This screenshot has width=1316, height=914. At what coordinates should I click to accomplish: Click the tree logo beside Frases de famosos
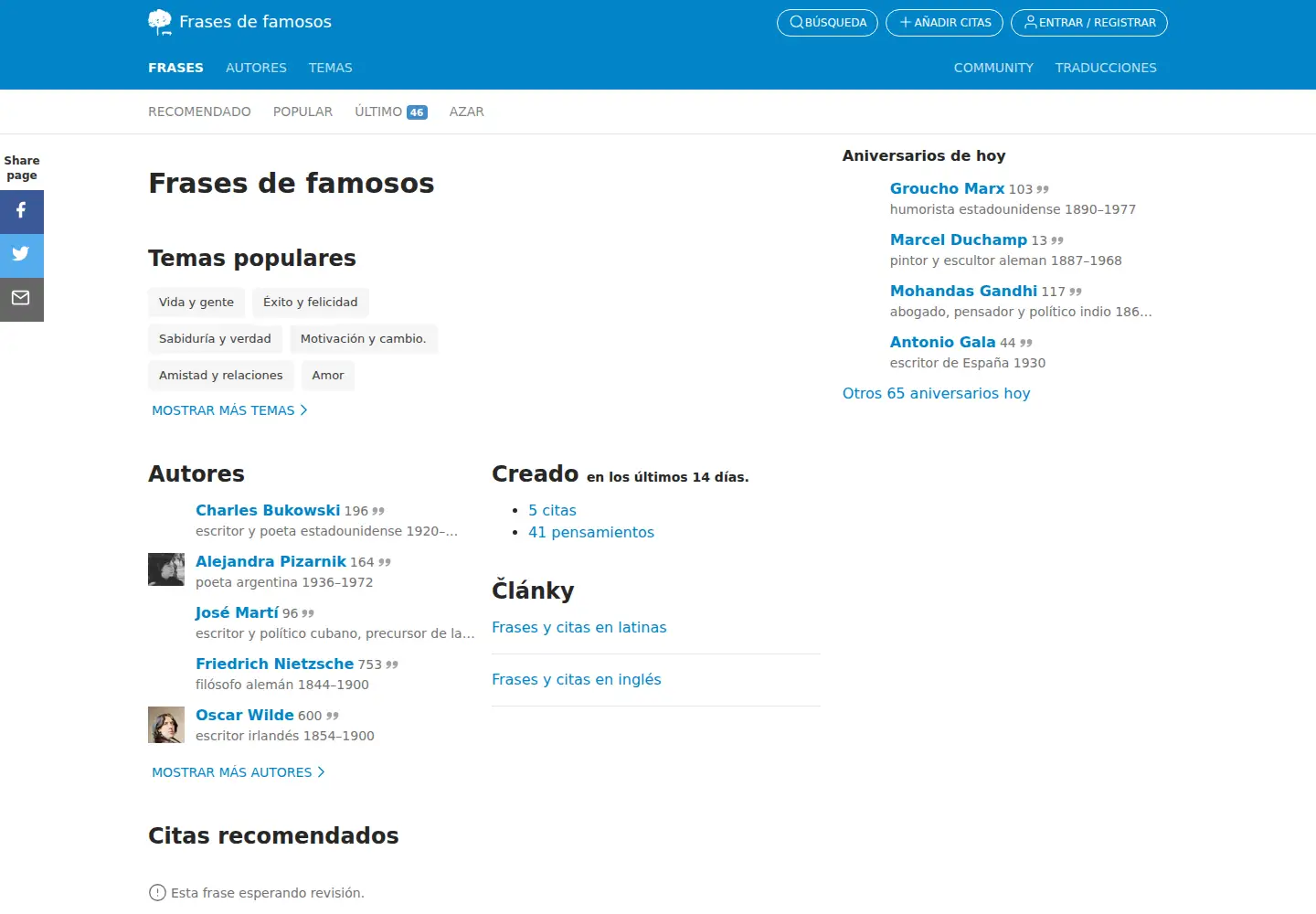click(160, 22)
